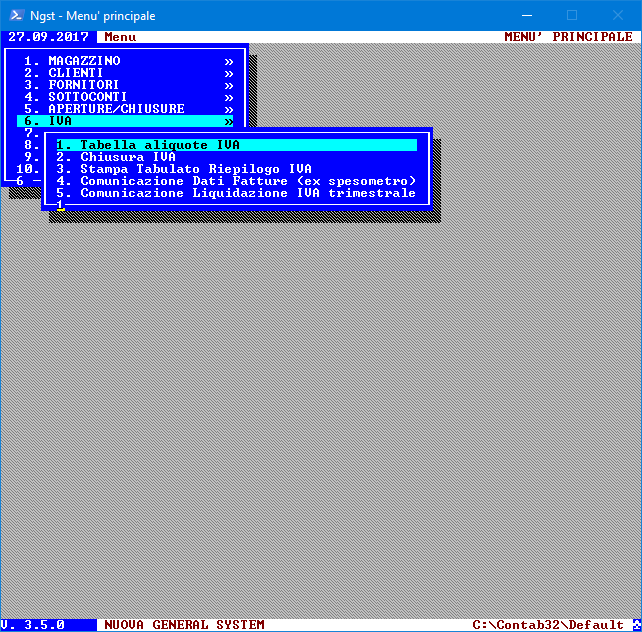The height and width of the screenshot is (632, 642).
Task: Choose 3. FORNITORI from main menu
Action: (x=84, y=85)
